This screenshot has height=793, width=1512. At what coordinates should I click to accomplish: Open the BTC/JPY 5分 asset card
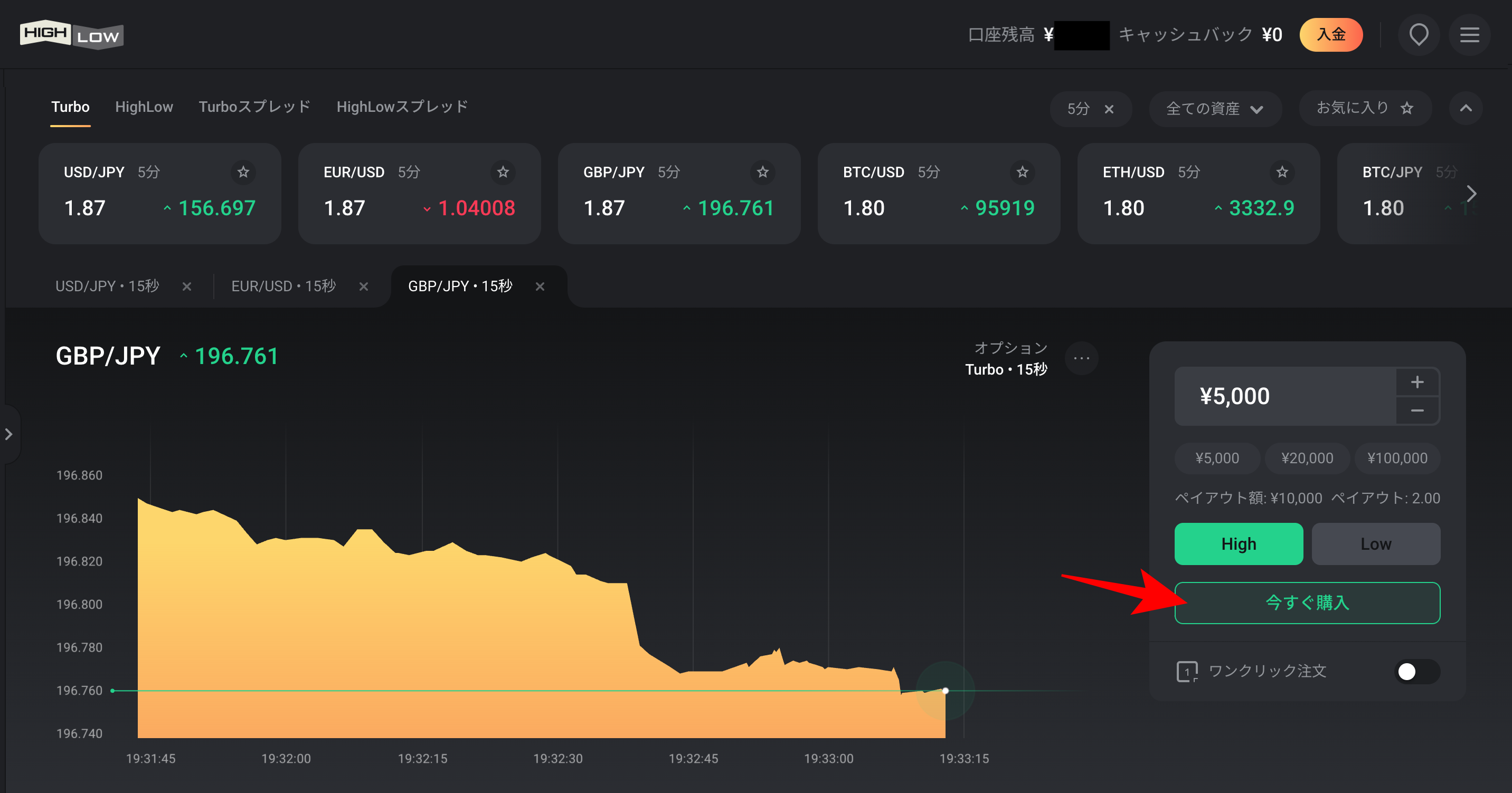click(1409, 194)
